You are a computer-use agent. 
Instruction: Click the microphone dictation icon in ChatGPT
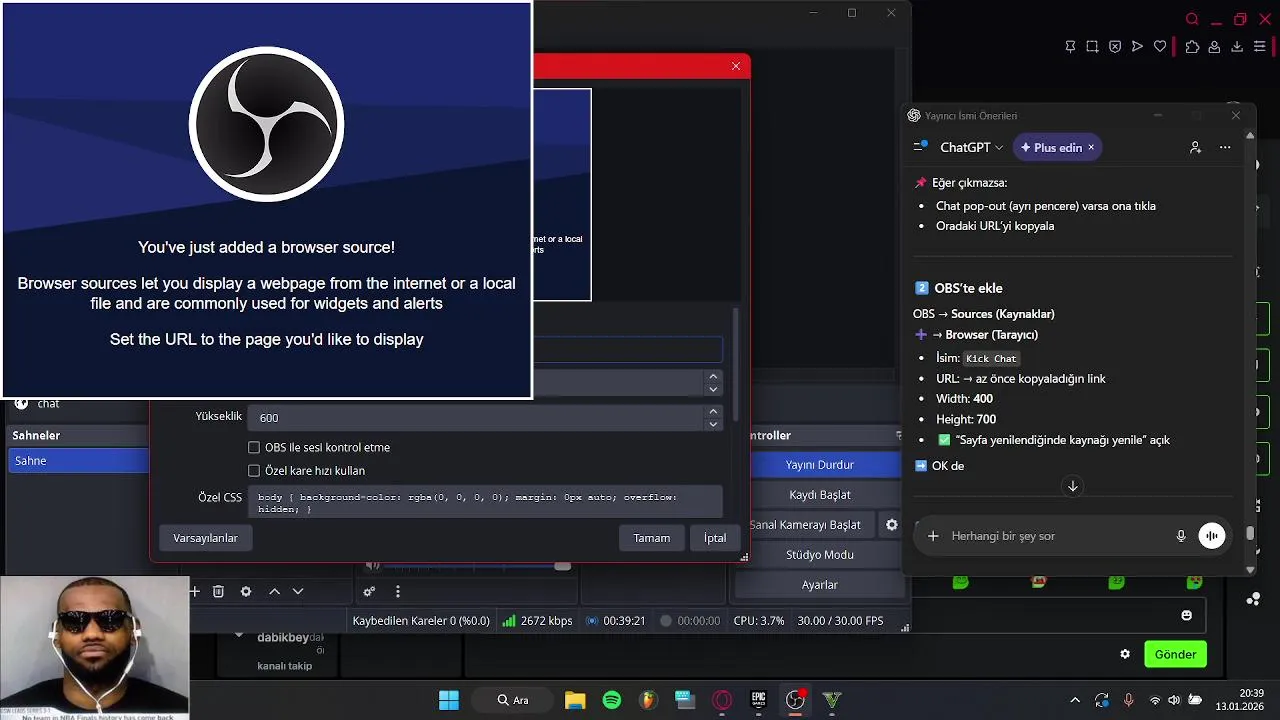[1181, 536]
